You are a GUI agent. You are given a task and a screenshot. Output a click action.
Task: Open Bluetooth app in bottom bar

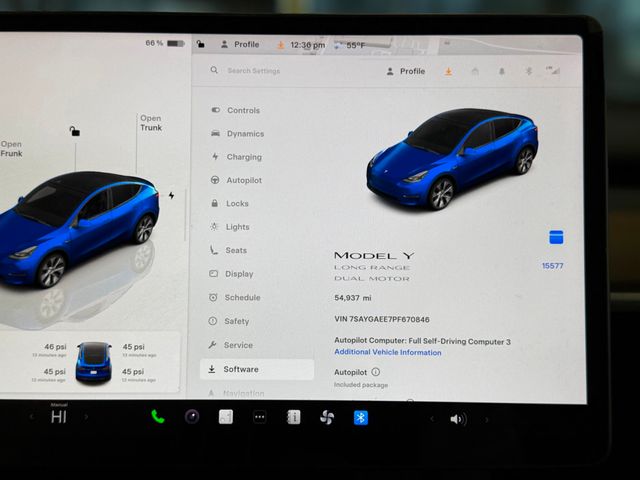361,418
